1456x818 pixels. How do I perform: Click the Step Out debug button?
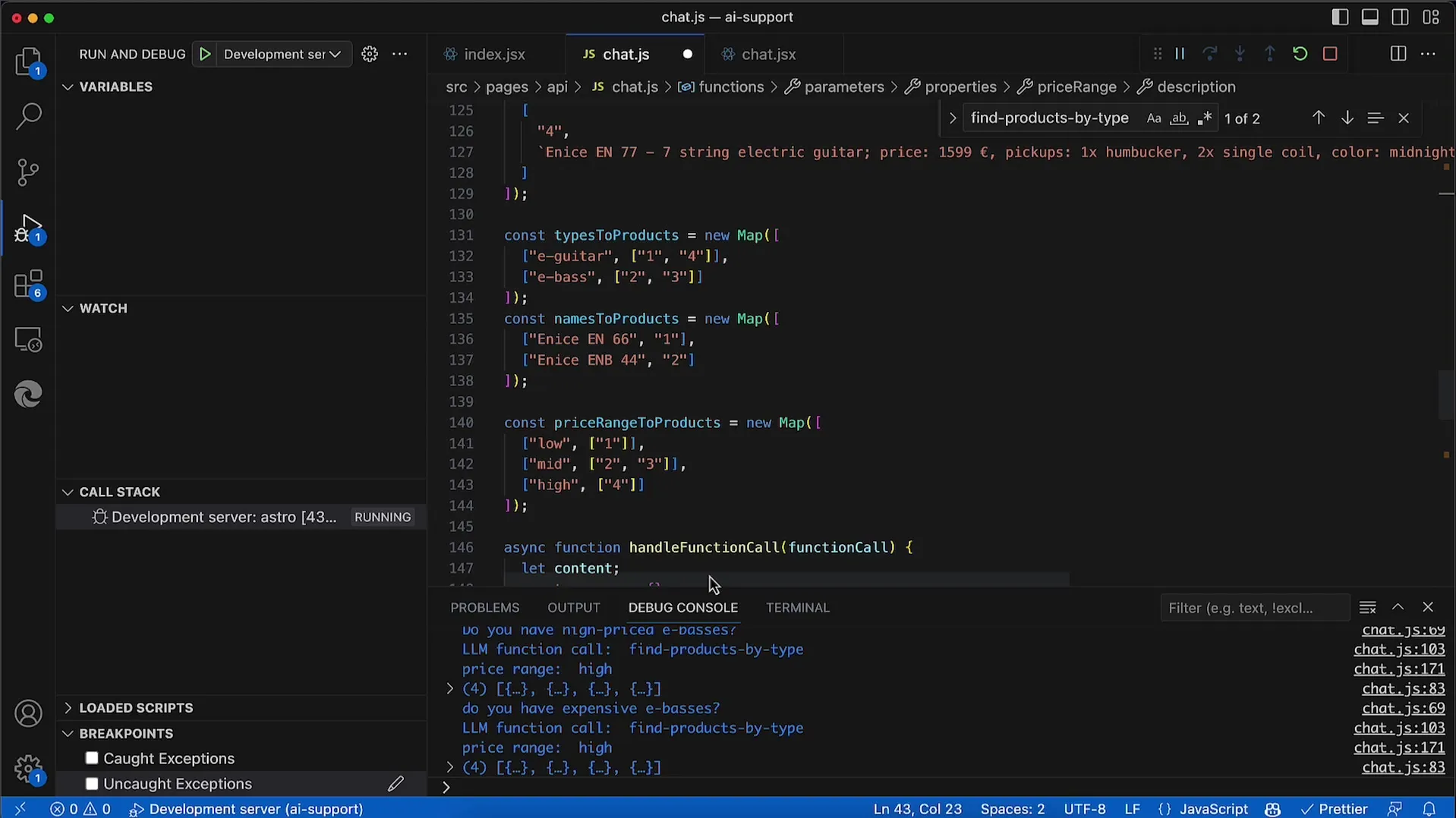point(1270,54)
